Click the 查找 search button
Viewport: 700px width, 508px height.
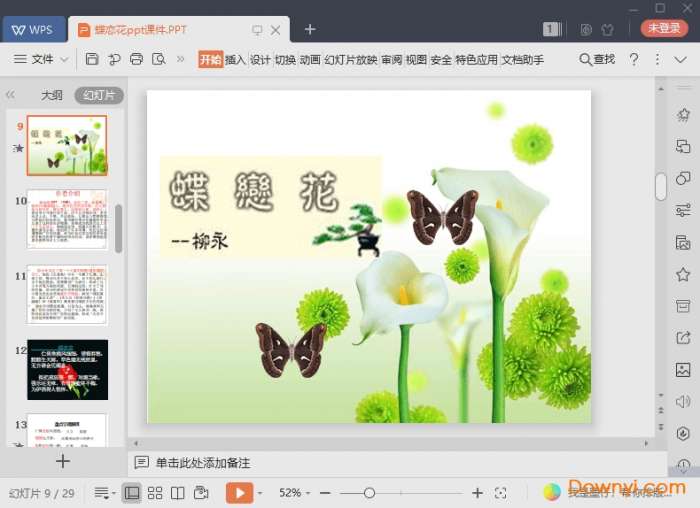(597, 60)
